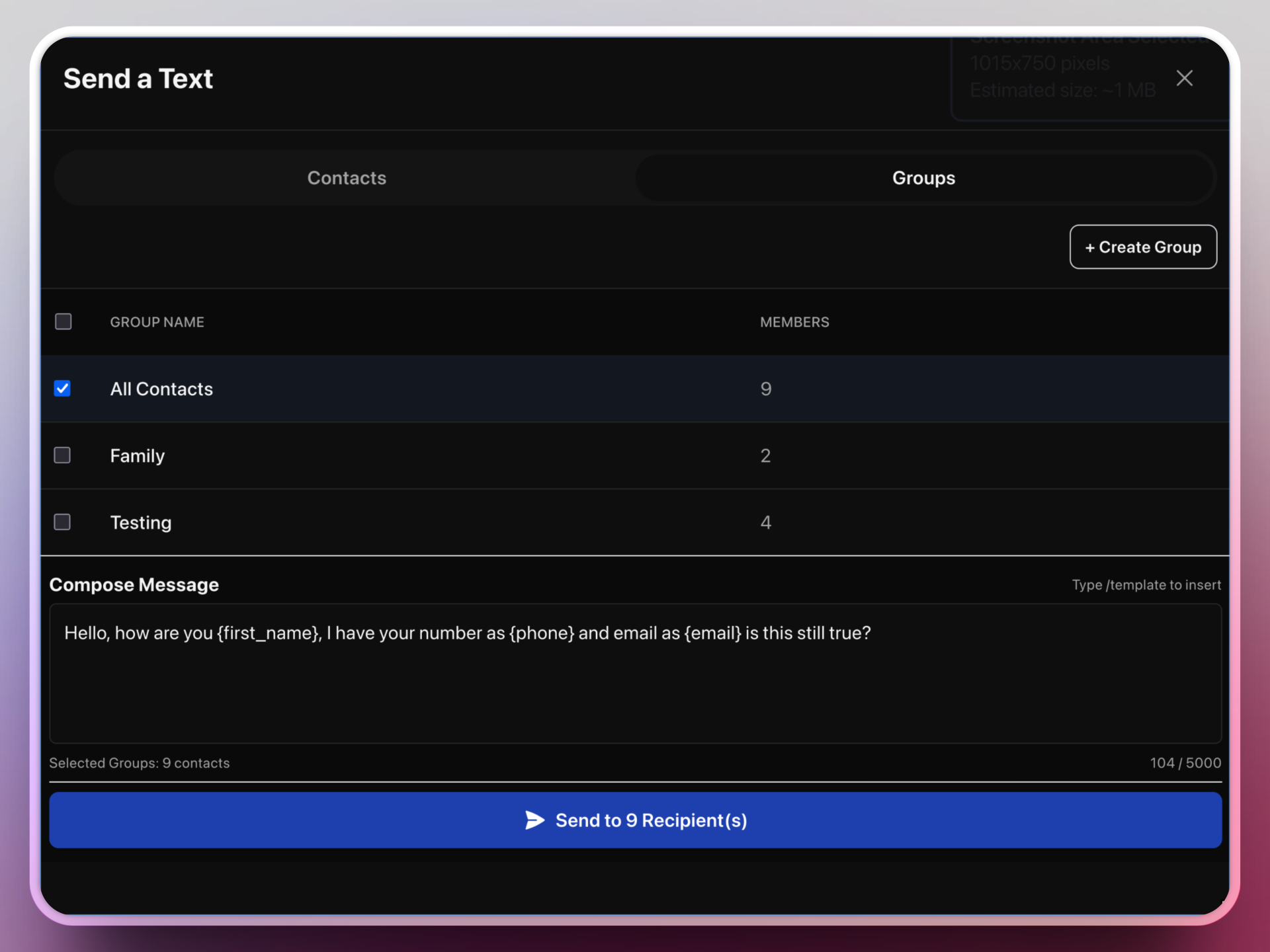This screenshot has width=1270, height=952.
Task: Uncheck the All Contacts checkbox
Action: [x=63, y=389]
